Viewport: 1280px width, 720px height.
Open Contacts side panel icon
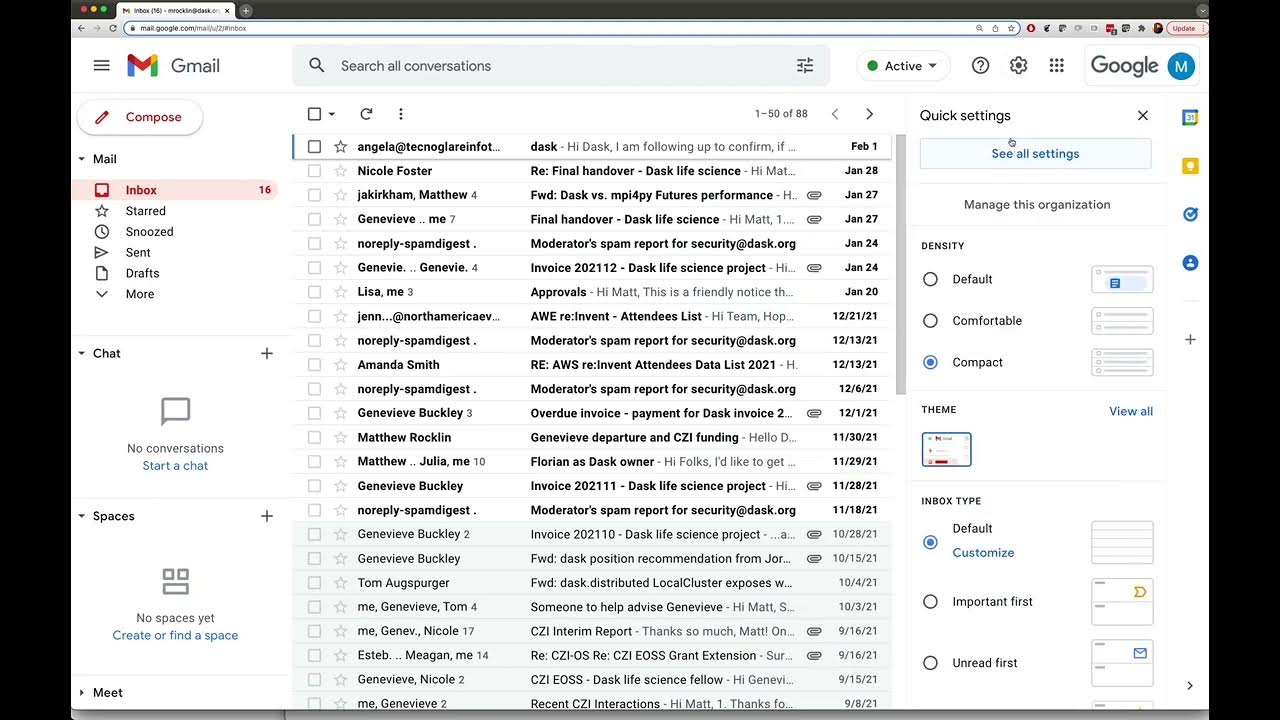coord(1190,263)
